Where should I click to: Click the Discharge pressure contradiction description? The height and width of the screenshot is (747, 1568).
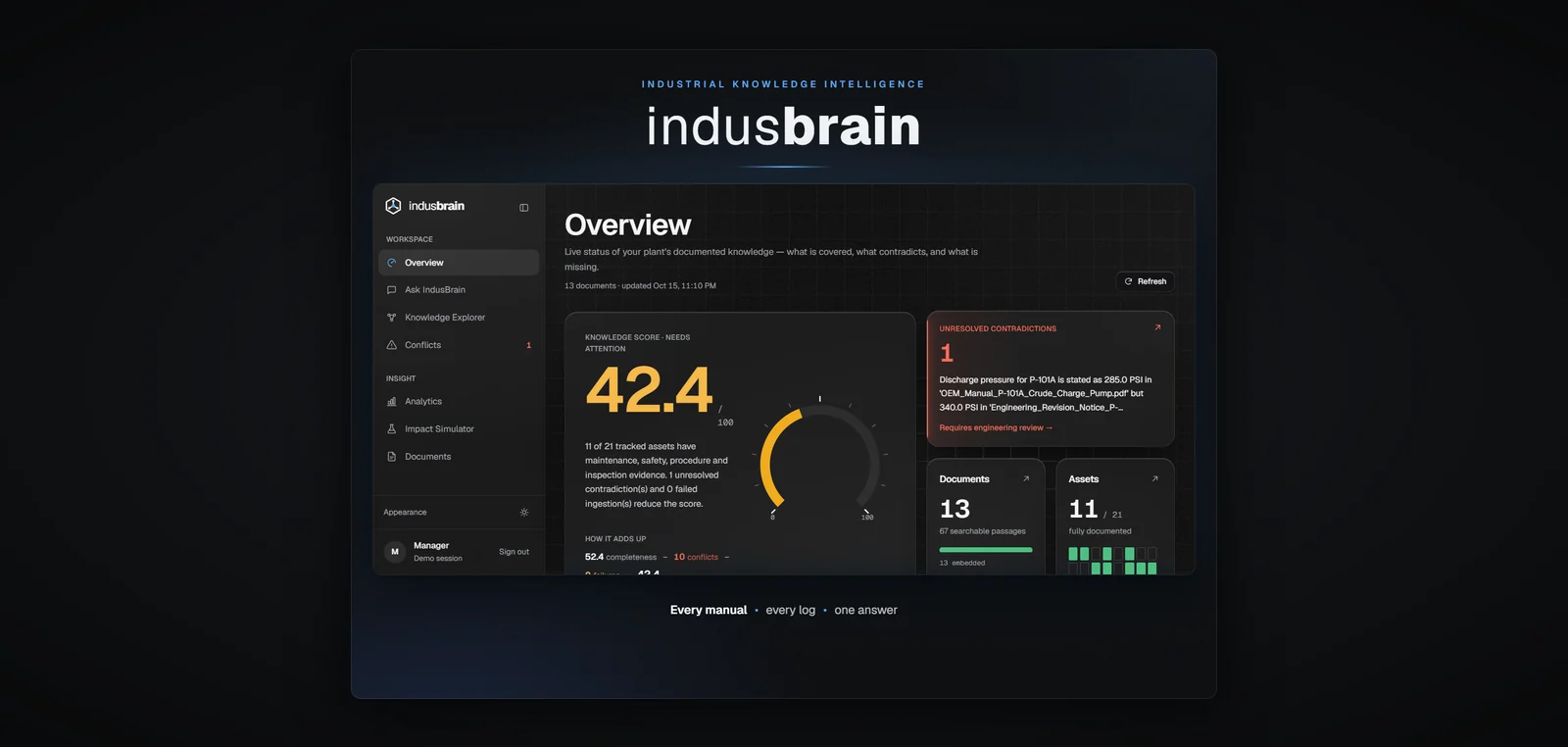point(1046,393)
